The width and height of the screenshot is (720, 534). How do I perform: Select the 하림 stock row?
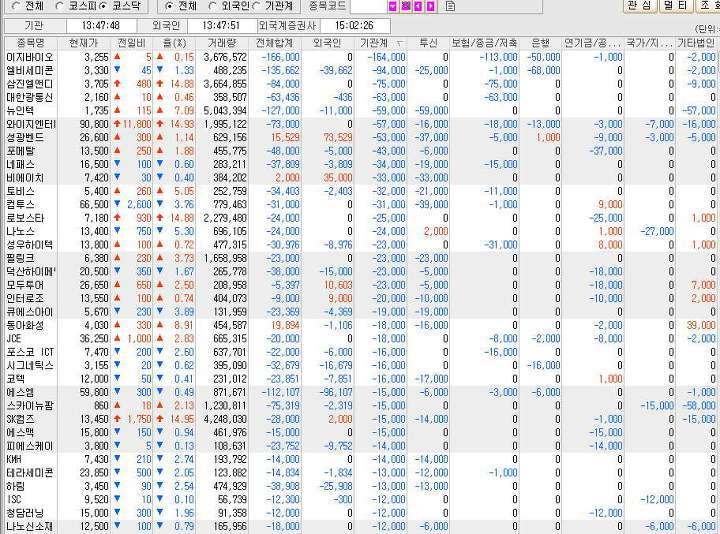360,486
